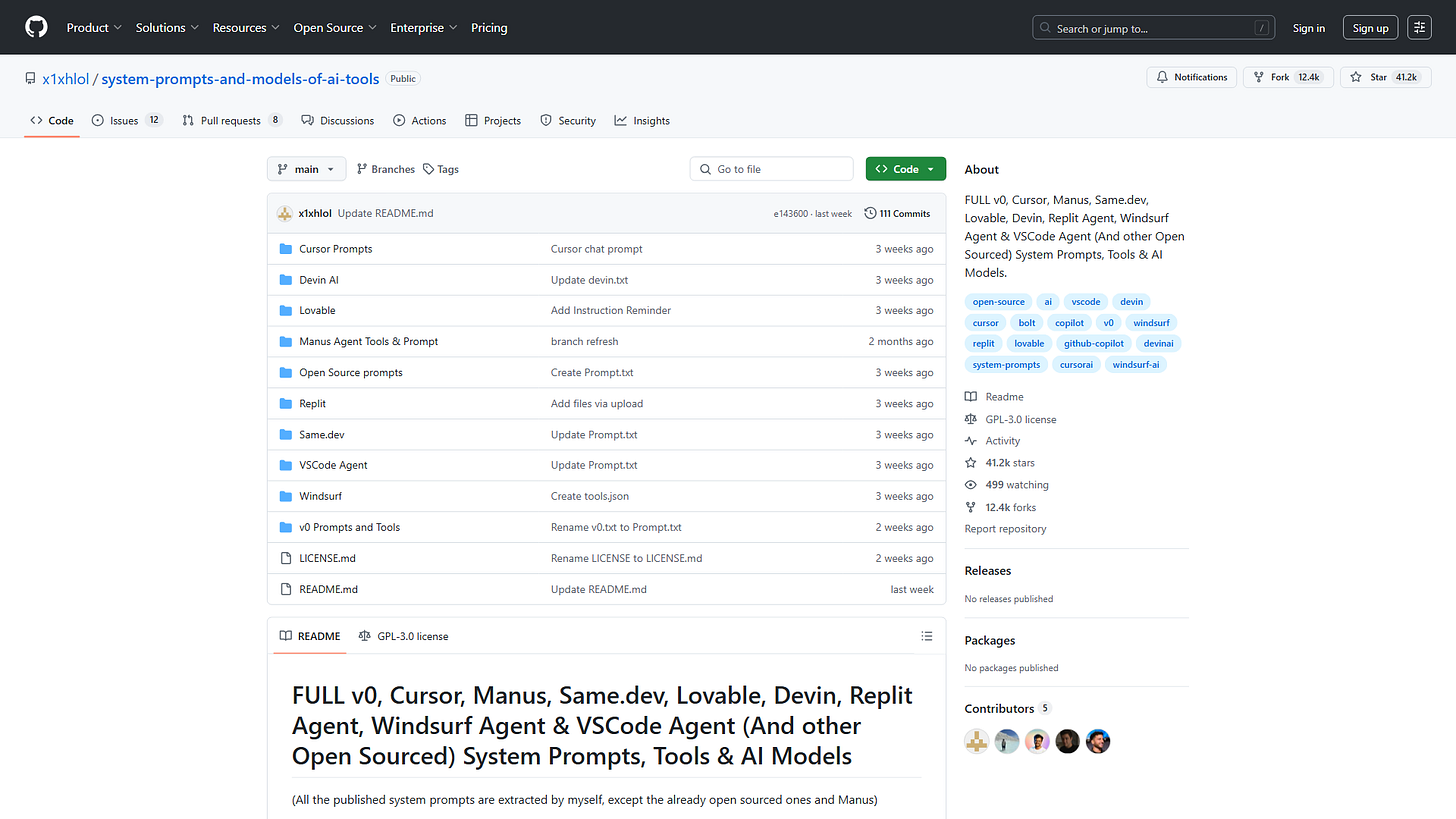Click the Lovable folder icon
This screenshot has height=819, width=1456.
tap(286, 310)
